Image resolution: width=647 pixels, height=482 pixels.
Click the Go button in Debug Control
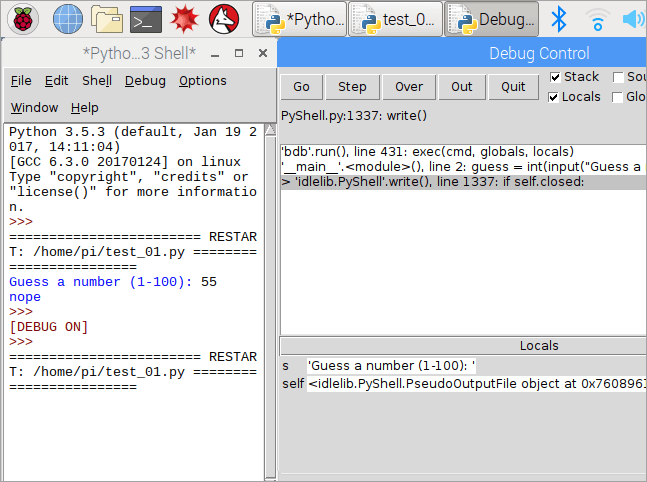point(302,87)
